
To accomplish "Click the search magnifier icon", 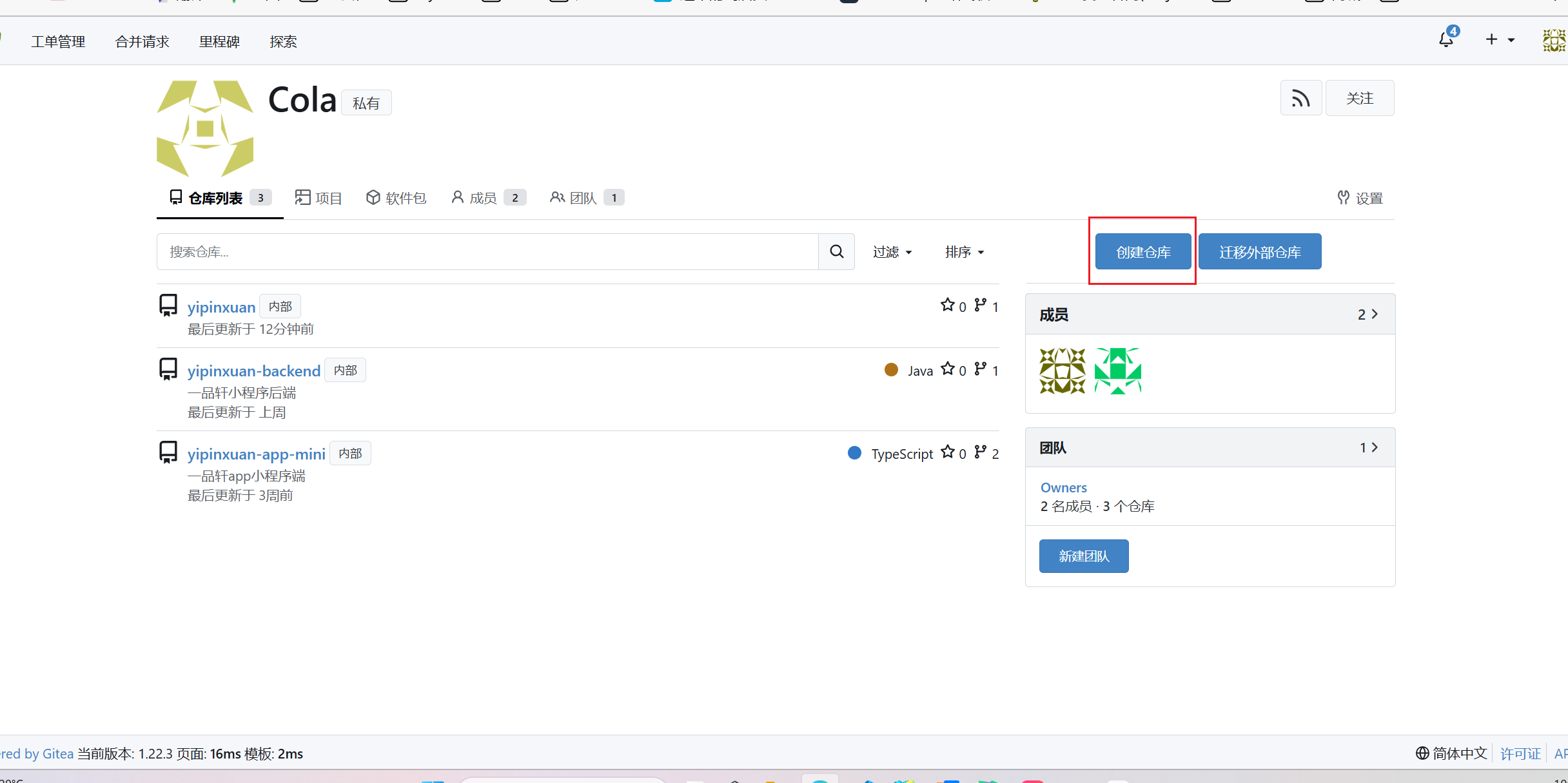I will [x=836, y=252].
